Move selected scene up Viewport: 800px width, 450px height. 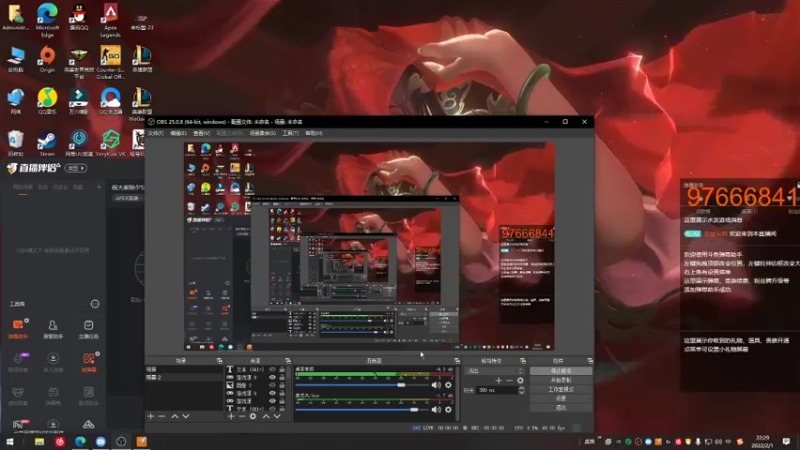[175, 416]
